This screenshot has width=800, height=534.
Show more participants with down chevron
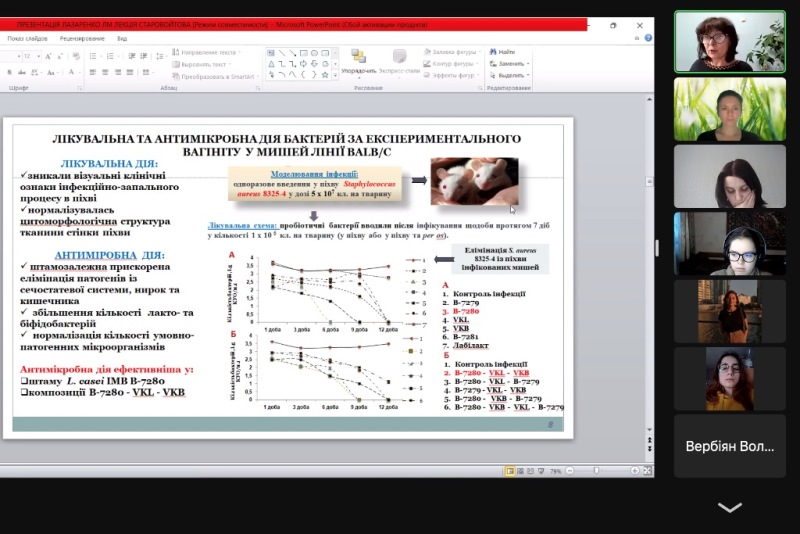[x=730, y=507]
